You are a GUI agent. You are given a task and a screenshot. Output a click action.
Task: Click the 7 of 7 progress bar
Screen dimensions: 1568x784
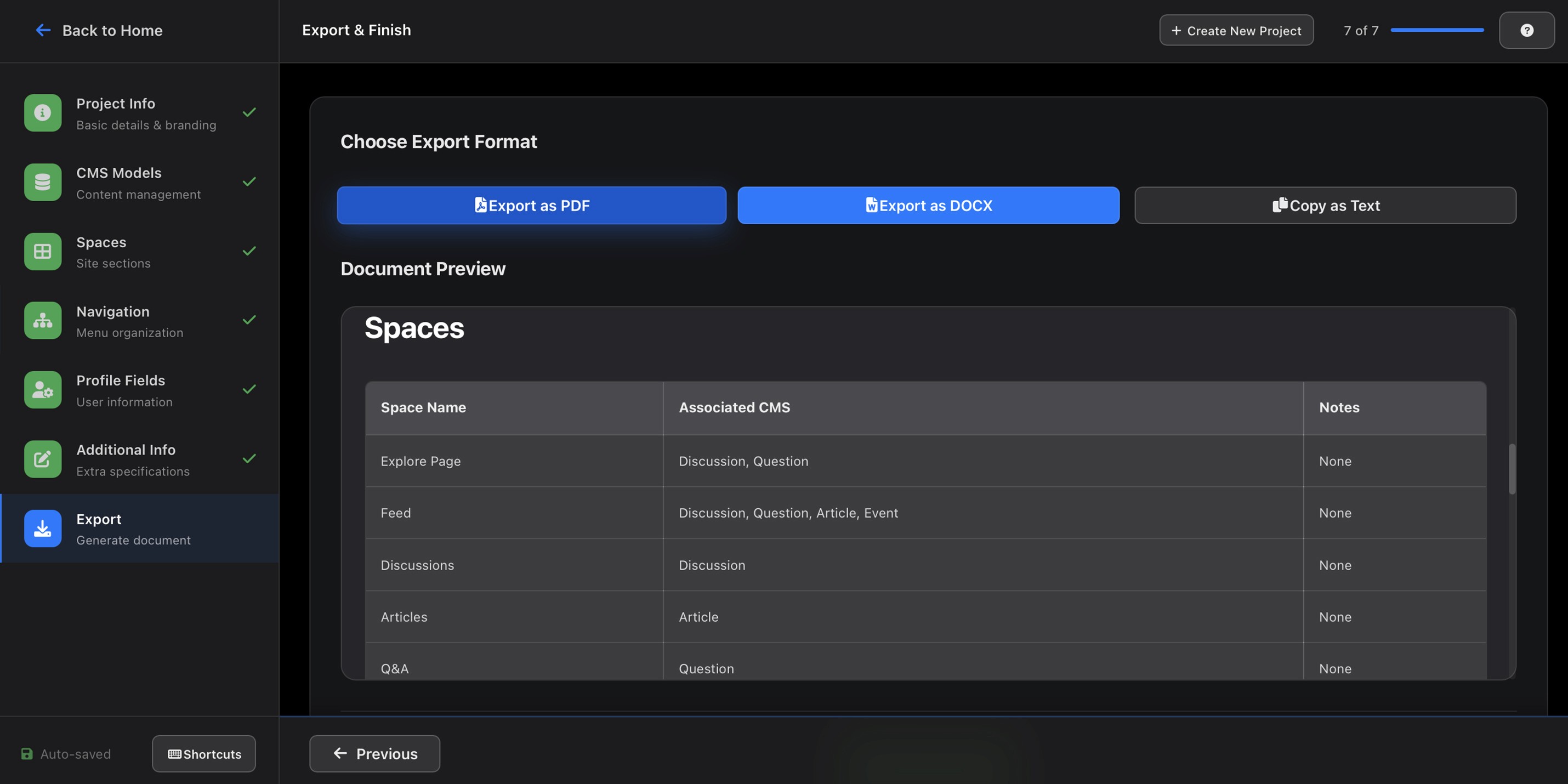tap(1437, 30)
